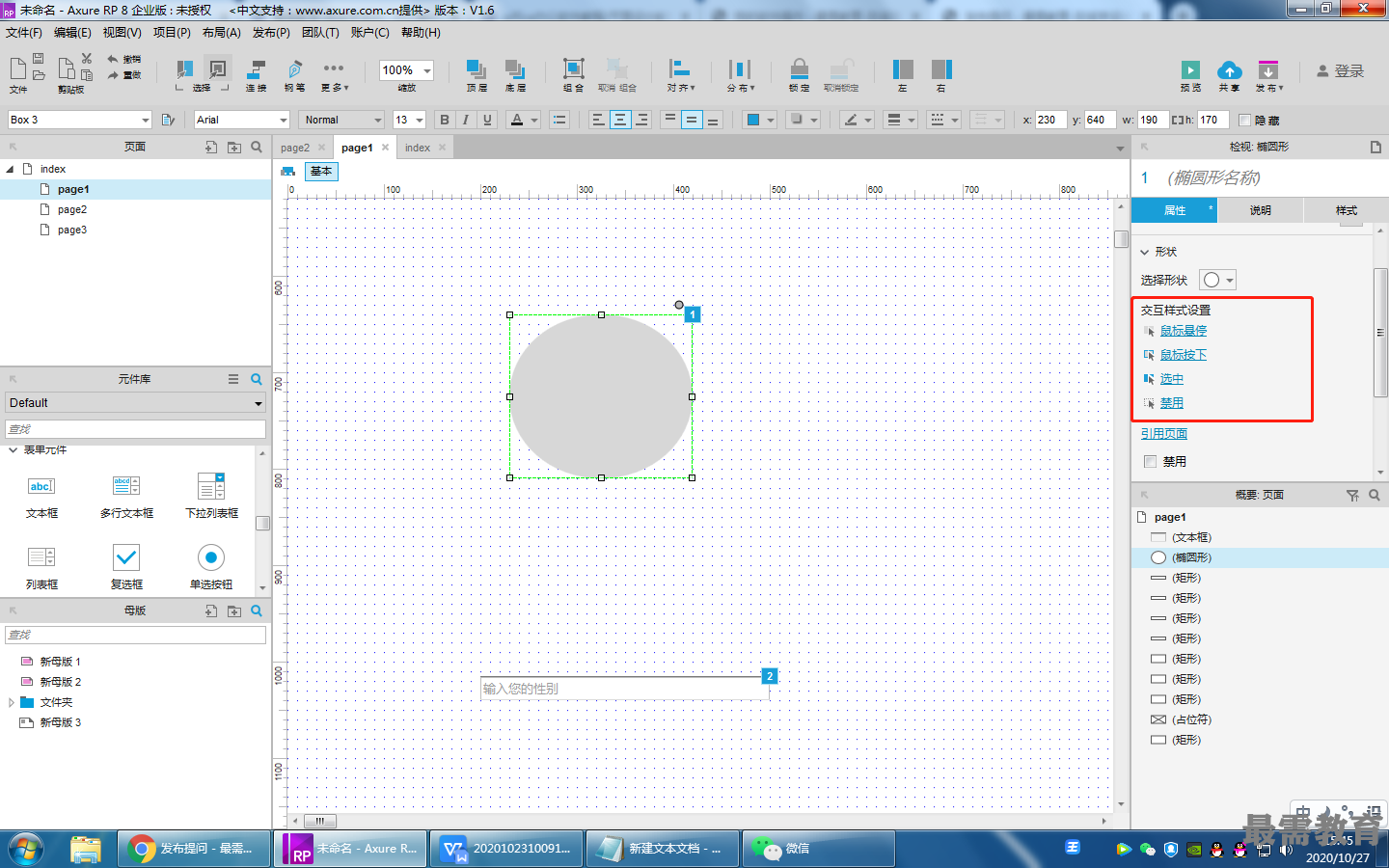Toggle bold formatting
The image size is (1389, 868).
point(445,120)
